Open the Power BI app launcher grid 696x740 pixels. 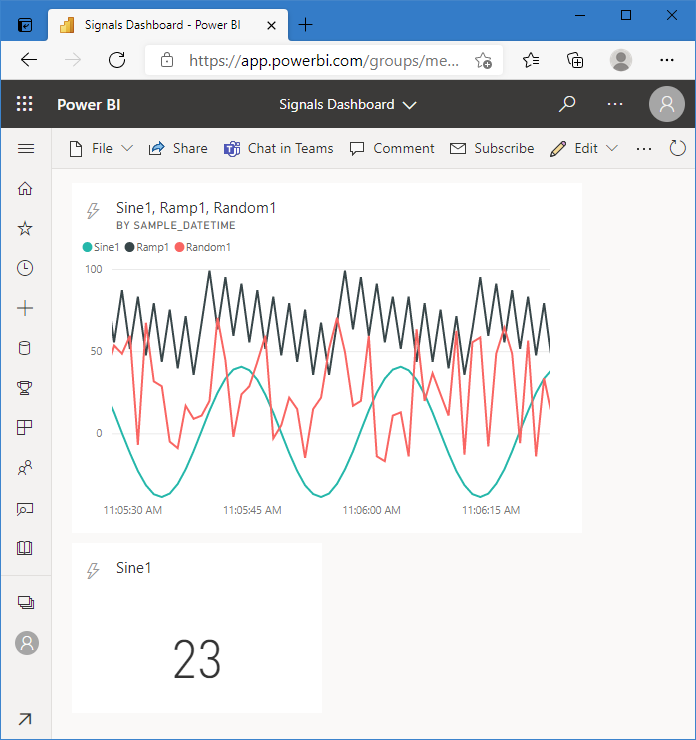[25, 104]
